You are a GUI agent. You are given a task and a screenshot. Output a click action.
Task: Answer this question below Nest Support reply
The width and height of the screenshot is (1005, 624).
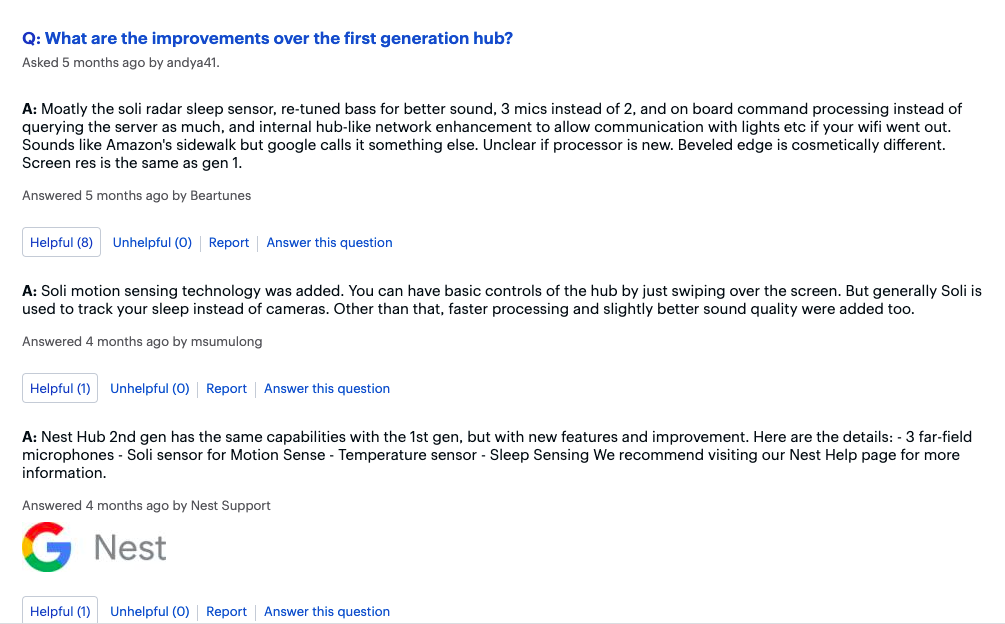click(327, 612)
